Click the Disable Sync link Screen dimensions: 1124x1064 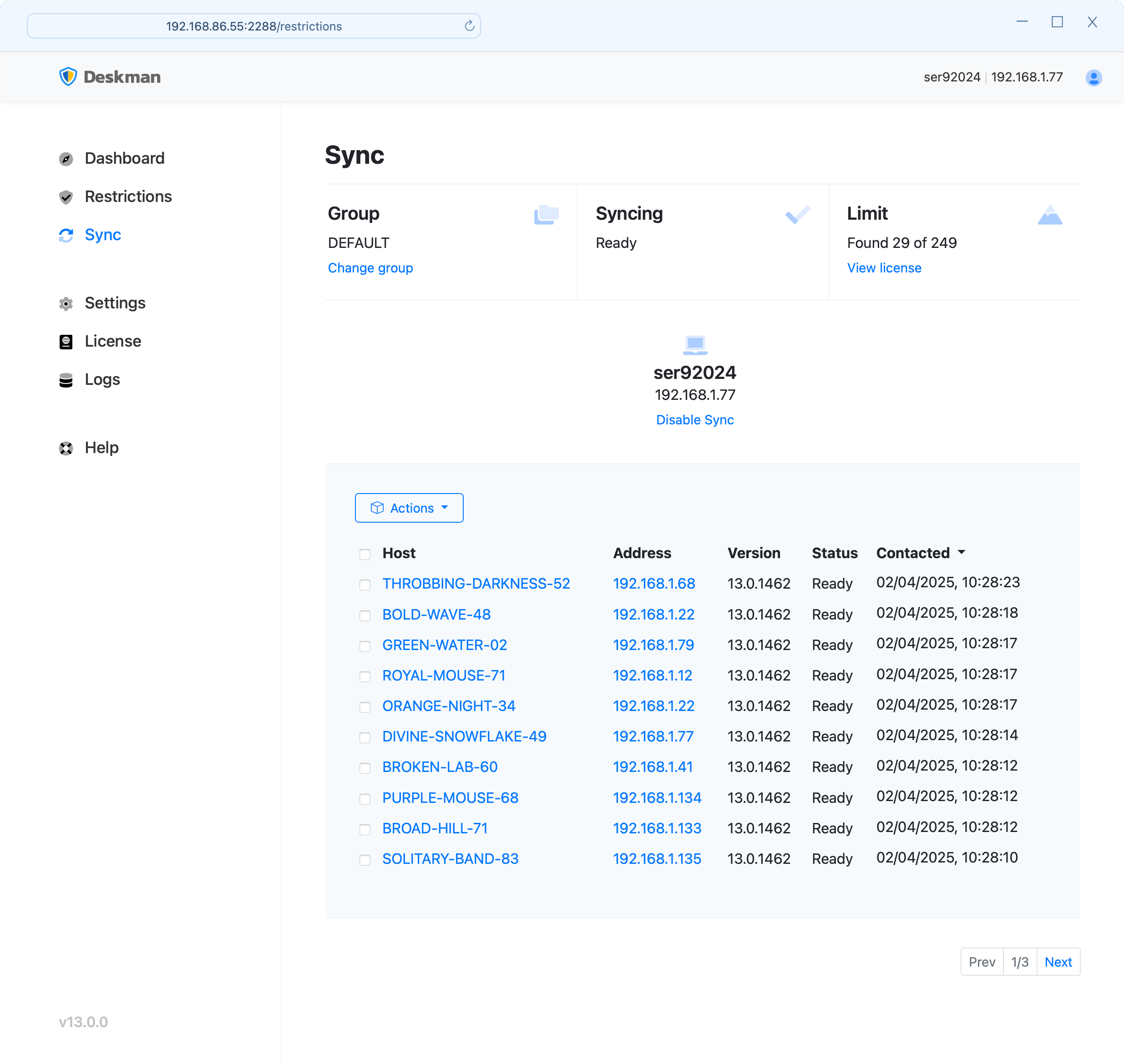[694, 420]
